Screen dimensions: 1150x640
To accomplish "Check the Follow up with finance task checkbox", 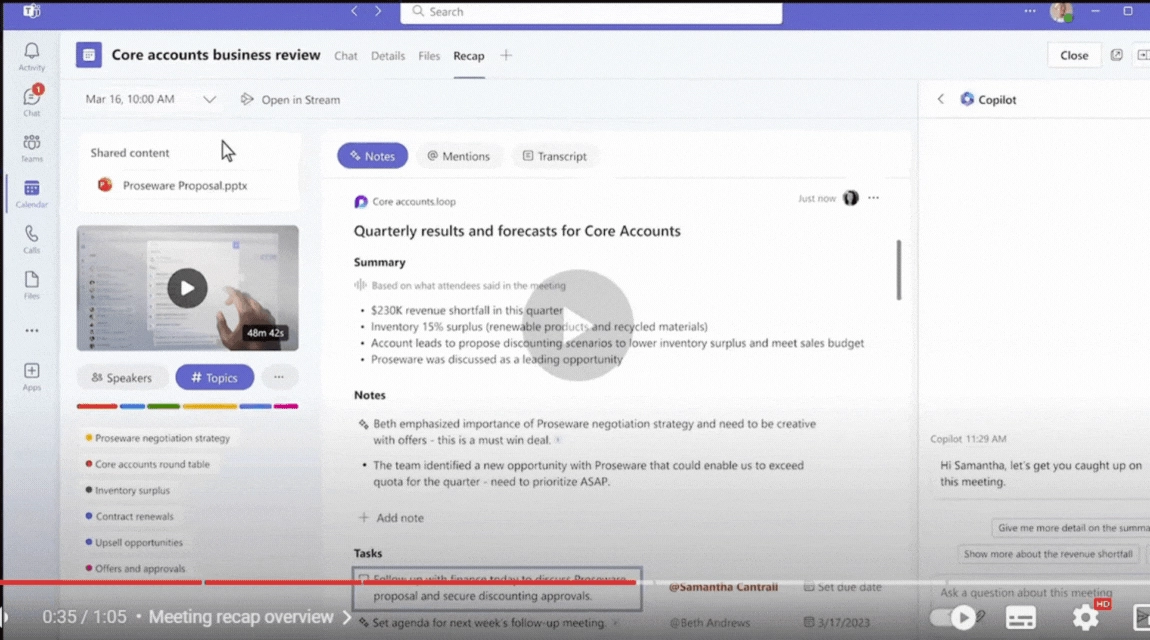I will pos(364,580).
